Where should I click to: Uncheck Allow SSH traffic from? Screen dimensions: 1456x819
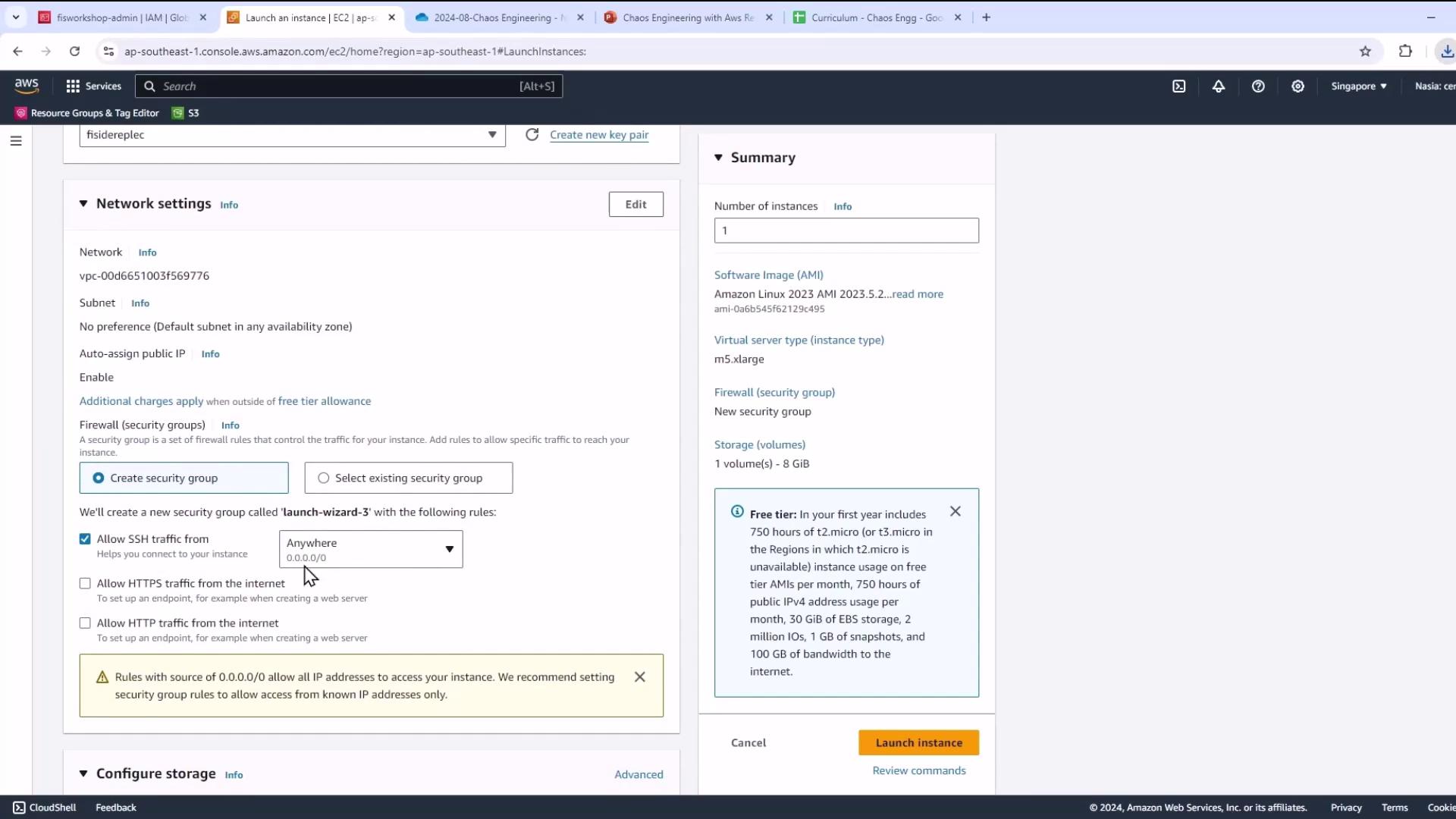(85, 539)
